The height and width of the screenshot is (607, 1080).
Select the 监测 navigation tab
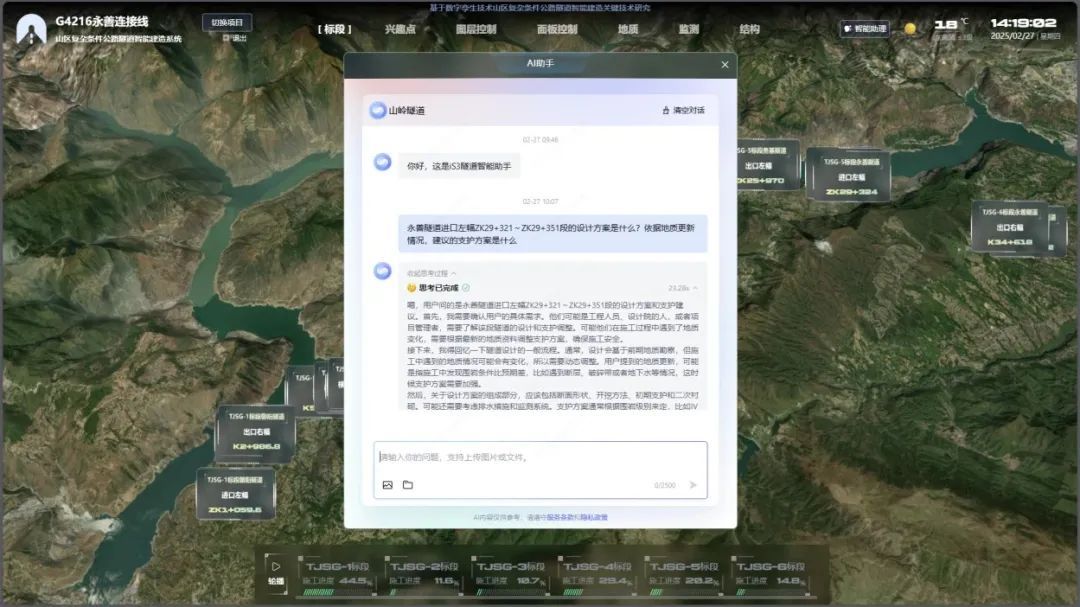(688, 29)
